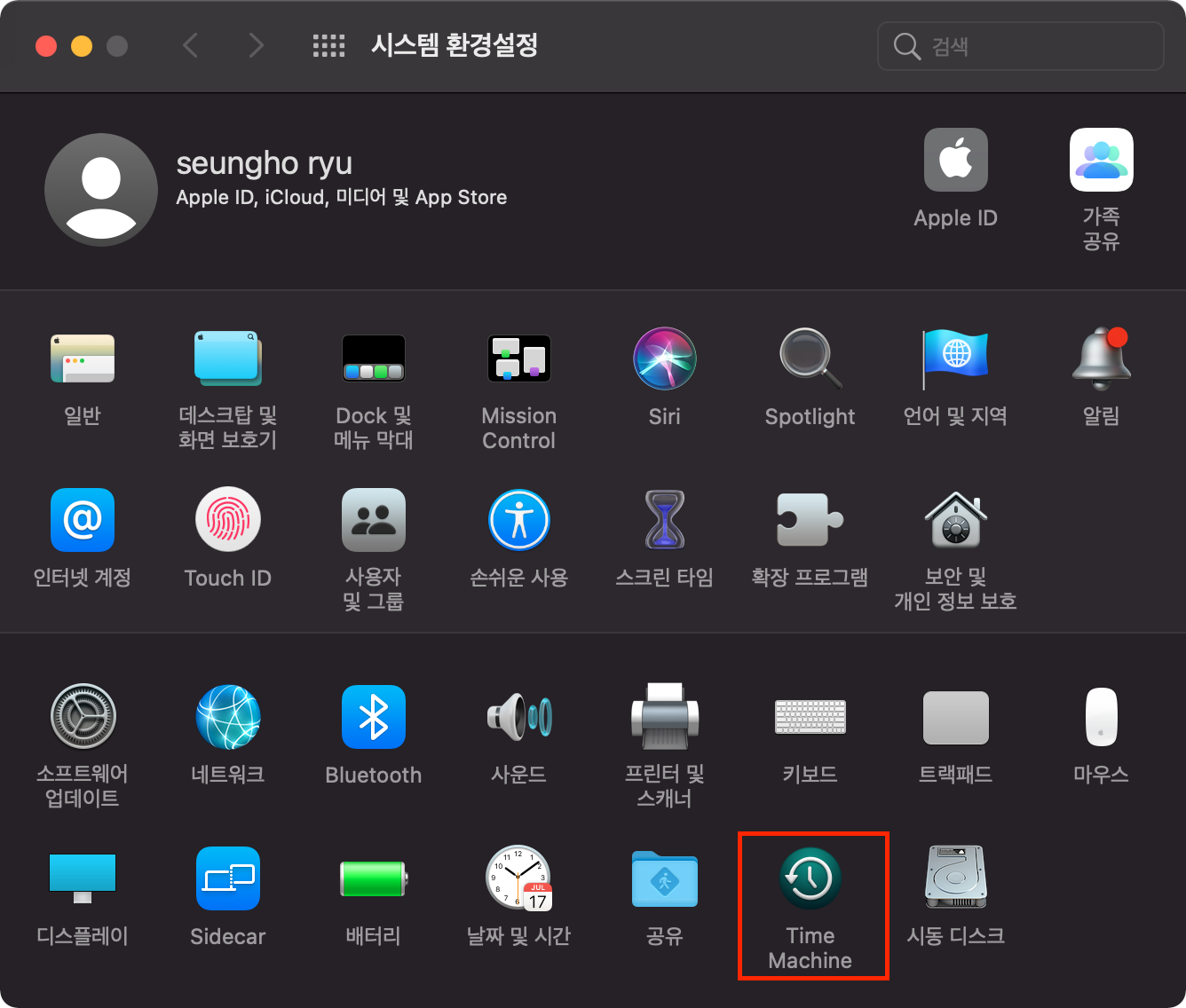
Task: Open 키보드 preferences
Action: [x=810, y=717]
